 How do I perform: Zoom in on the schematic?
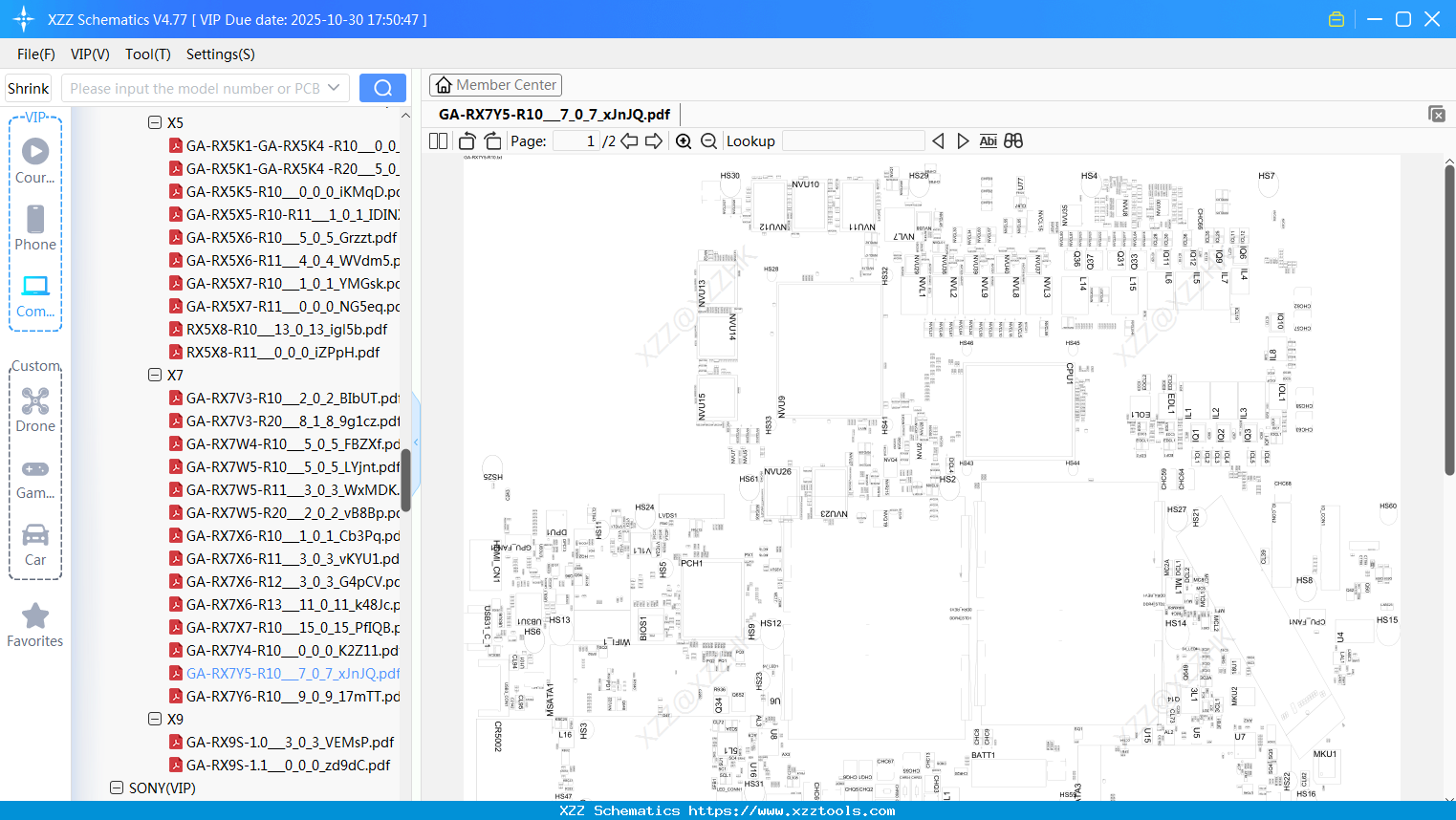click(x=684, y=141)
